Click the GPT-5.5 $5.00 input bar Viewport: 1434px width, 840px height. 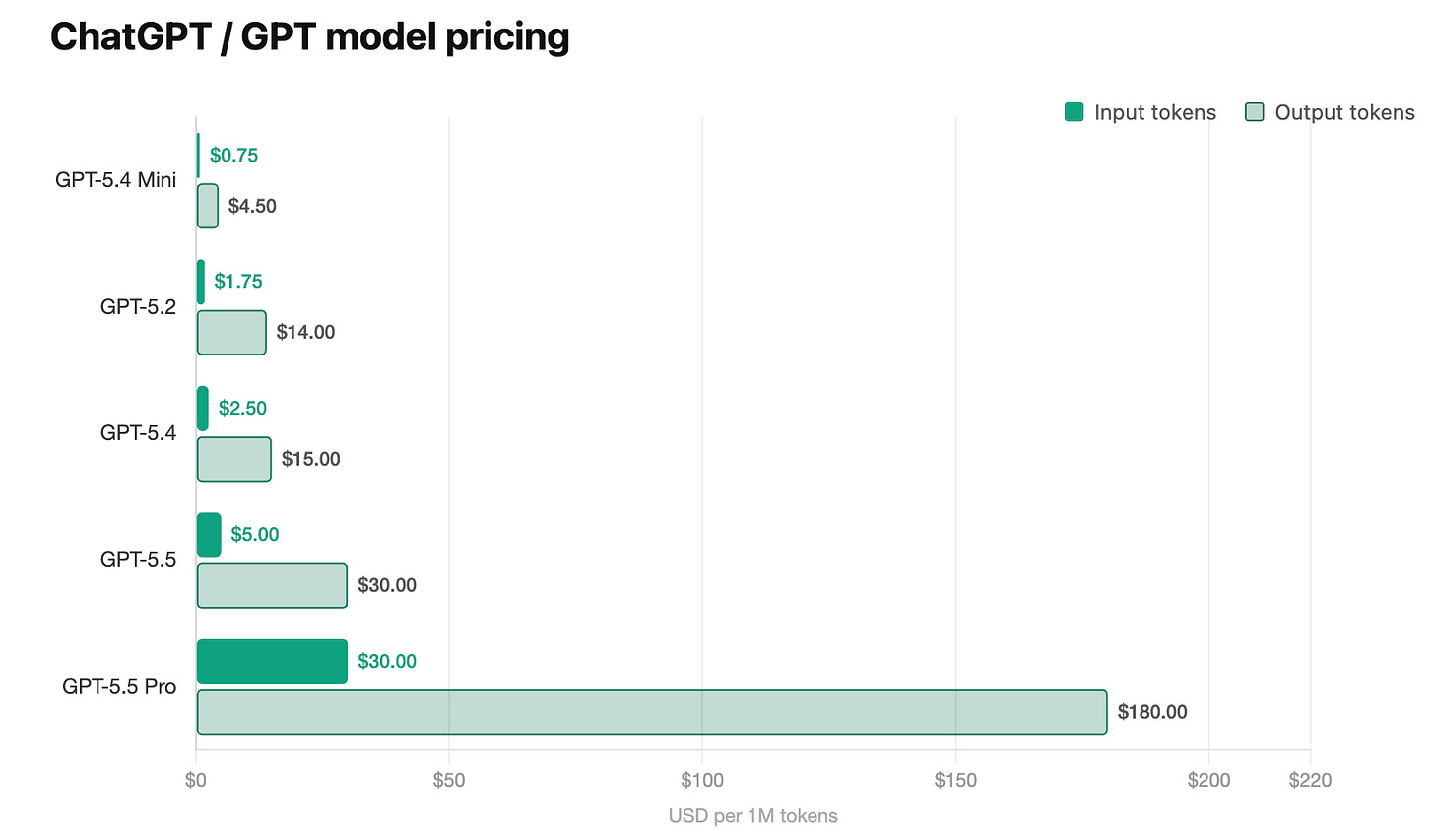(x=209, y=535)
